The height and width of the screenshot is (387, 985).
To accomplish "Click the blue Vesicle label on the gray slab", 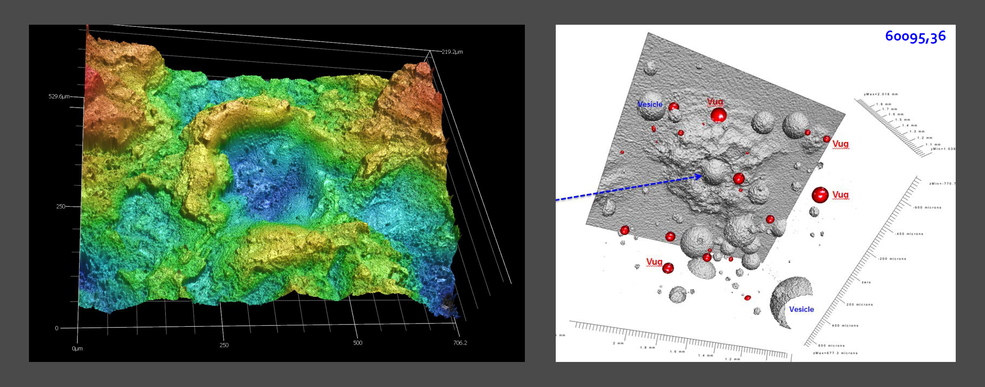I will pyautogui.click(x=650, y=104).
